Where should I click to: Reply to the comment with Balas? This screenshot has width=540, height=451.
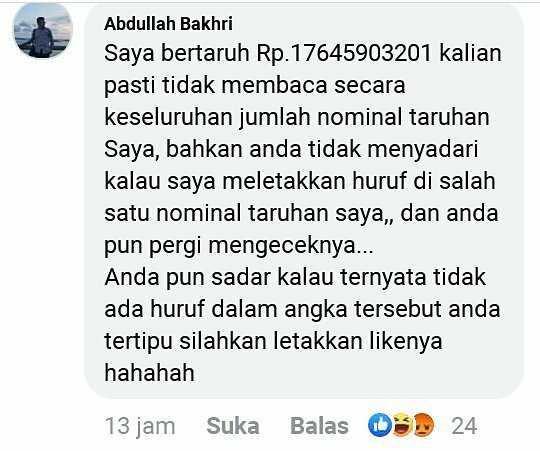pyautogui.click(x=319, y=426)
